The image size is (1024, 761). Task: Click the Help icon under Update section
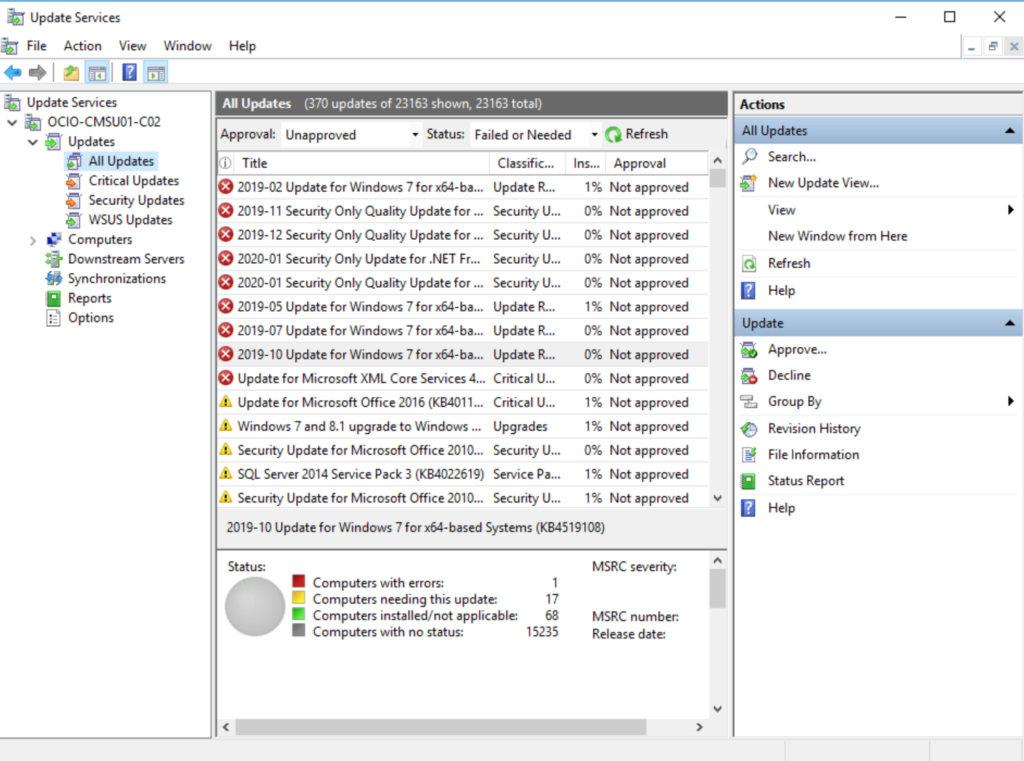pos(748,508)
